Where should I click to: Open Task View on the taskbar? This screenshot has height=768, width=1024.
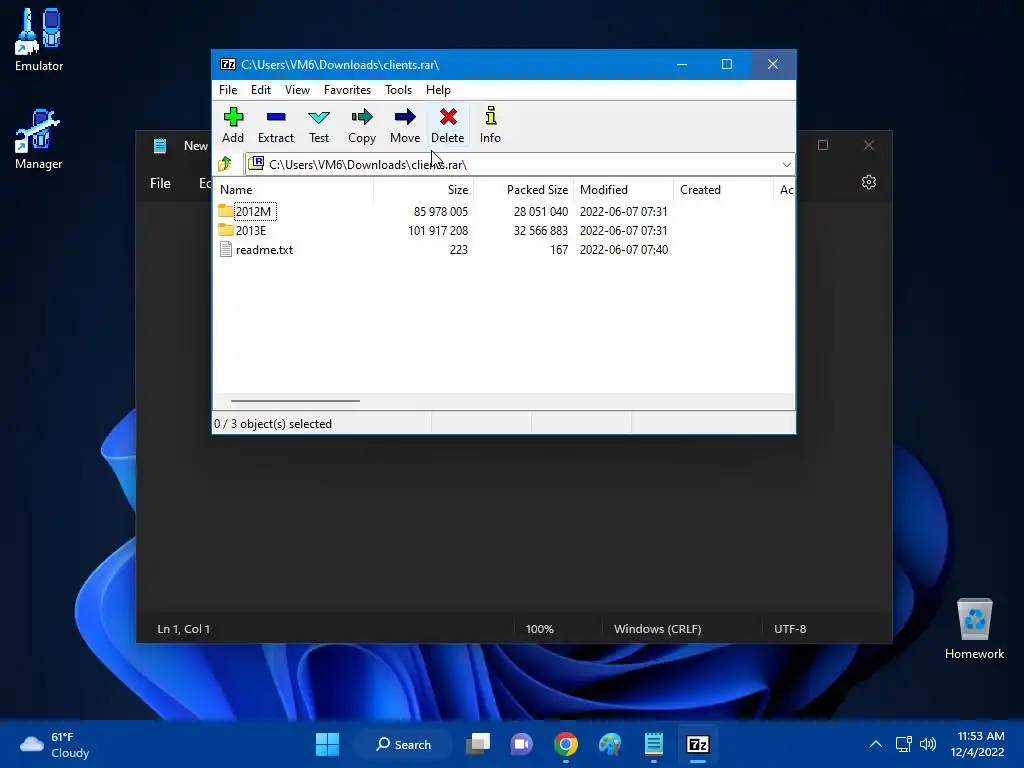point(478,744)
